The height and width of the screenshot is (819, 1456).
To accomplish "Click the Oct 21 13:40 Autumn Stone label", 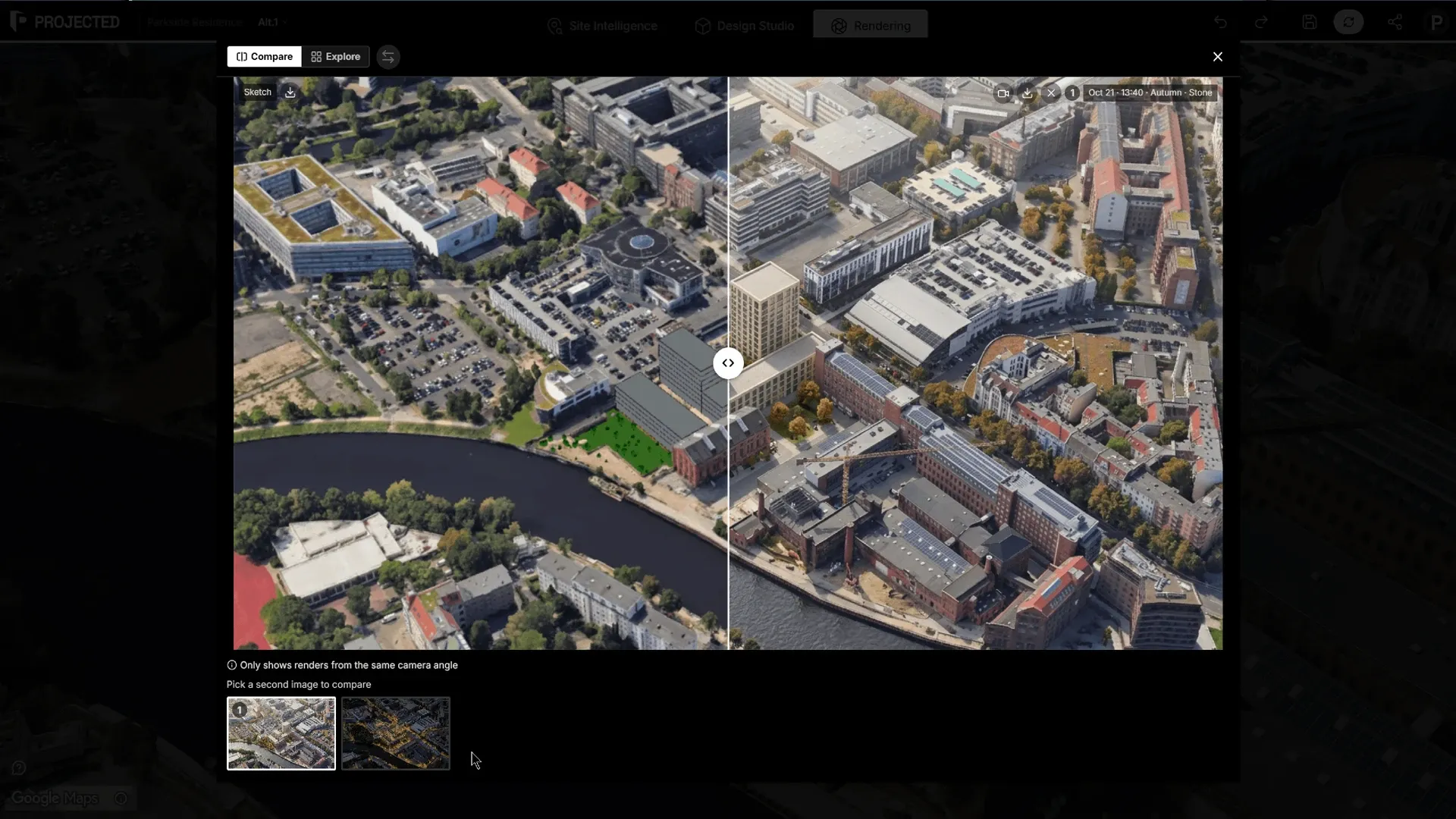I will click(1150, 93).
